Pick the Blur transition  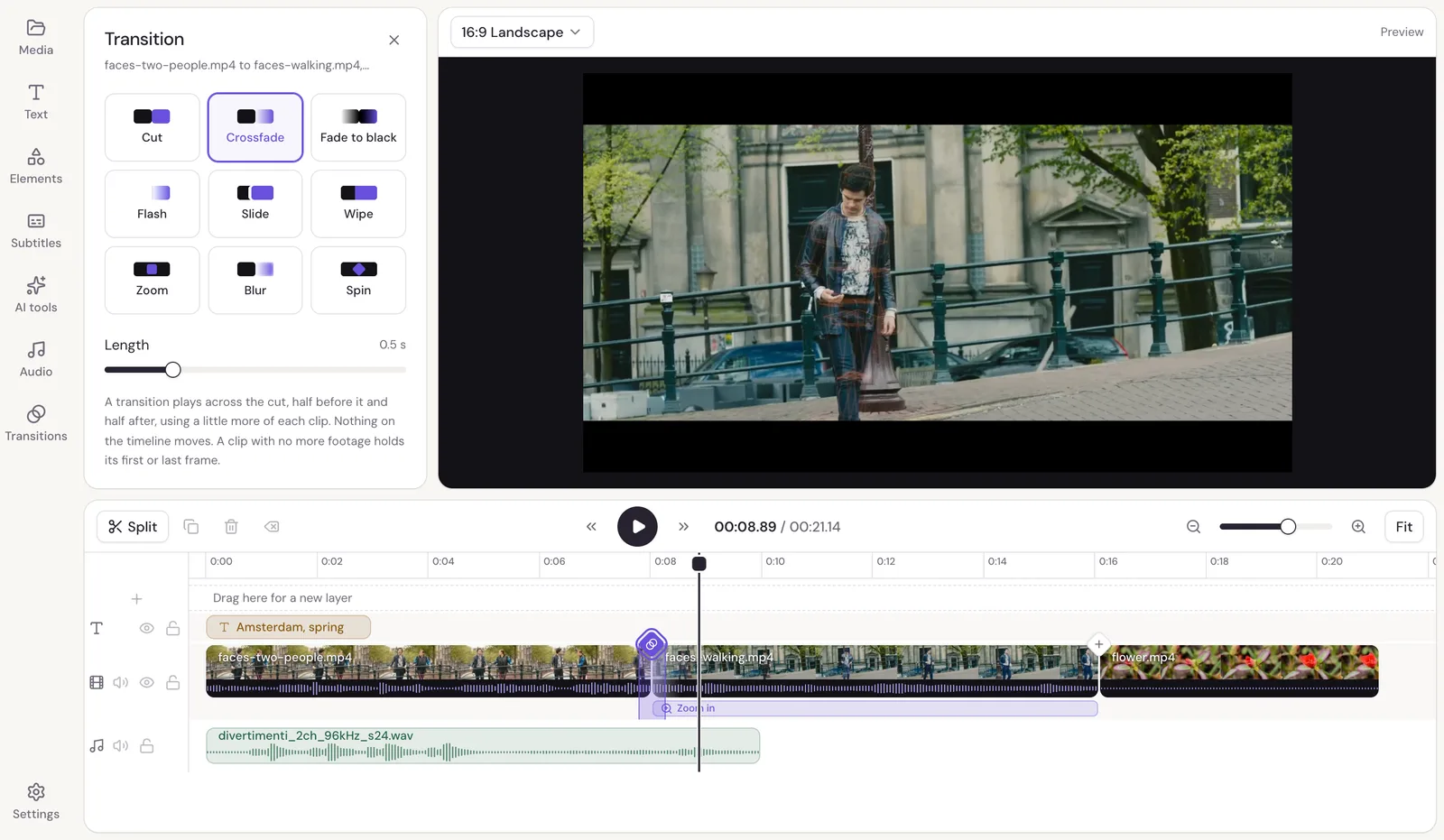pyautogui.click(x=255, y=281)
